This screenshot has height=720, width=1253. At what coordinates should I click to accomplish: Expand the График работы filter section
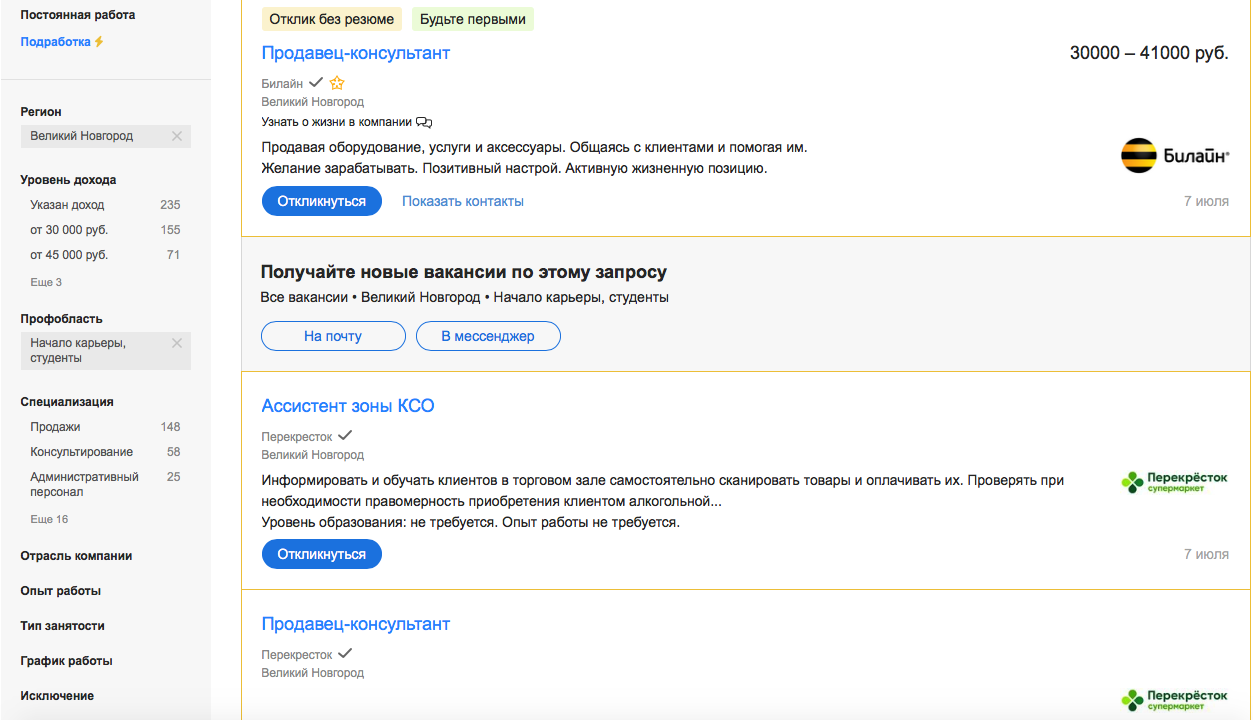66,661
